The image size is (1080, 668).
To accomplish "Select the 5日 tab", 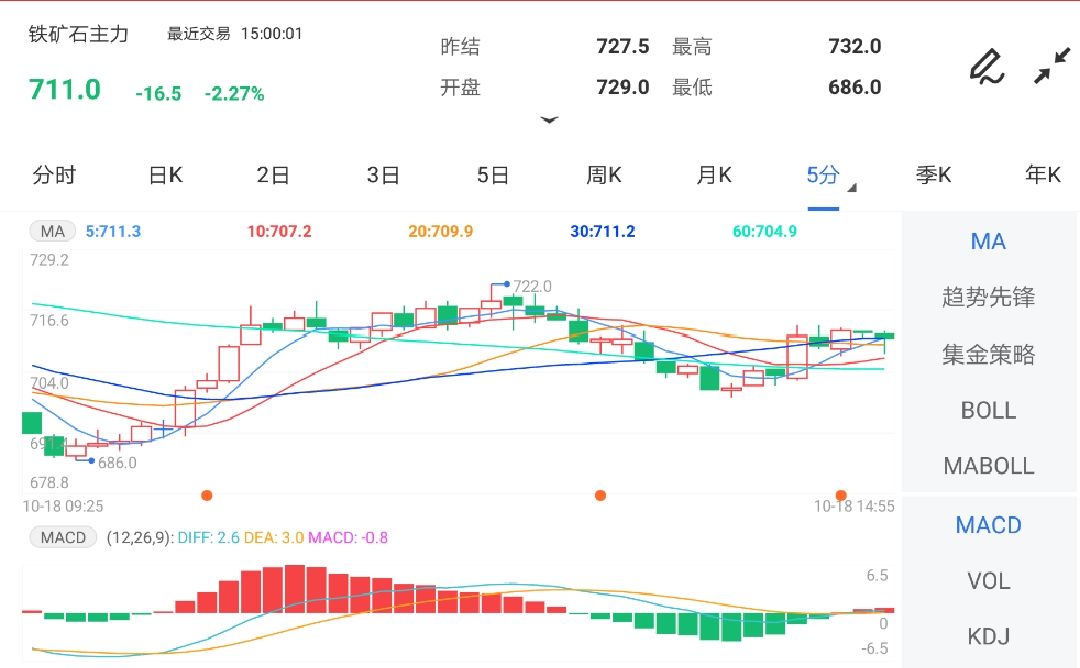I will [492, 175].
